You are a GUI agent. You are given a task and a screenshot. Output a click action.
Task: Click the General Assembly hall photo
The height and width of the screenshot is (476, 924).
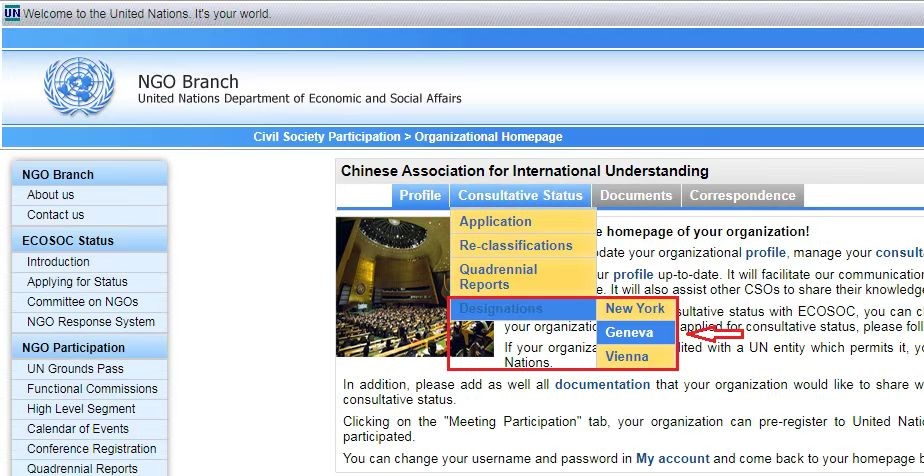pos(392,287)
